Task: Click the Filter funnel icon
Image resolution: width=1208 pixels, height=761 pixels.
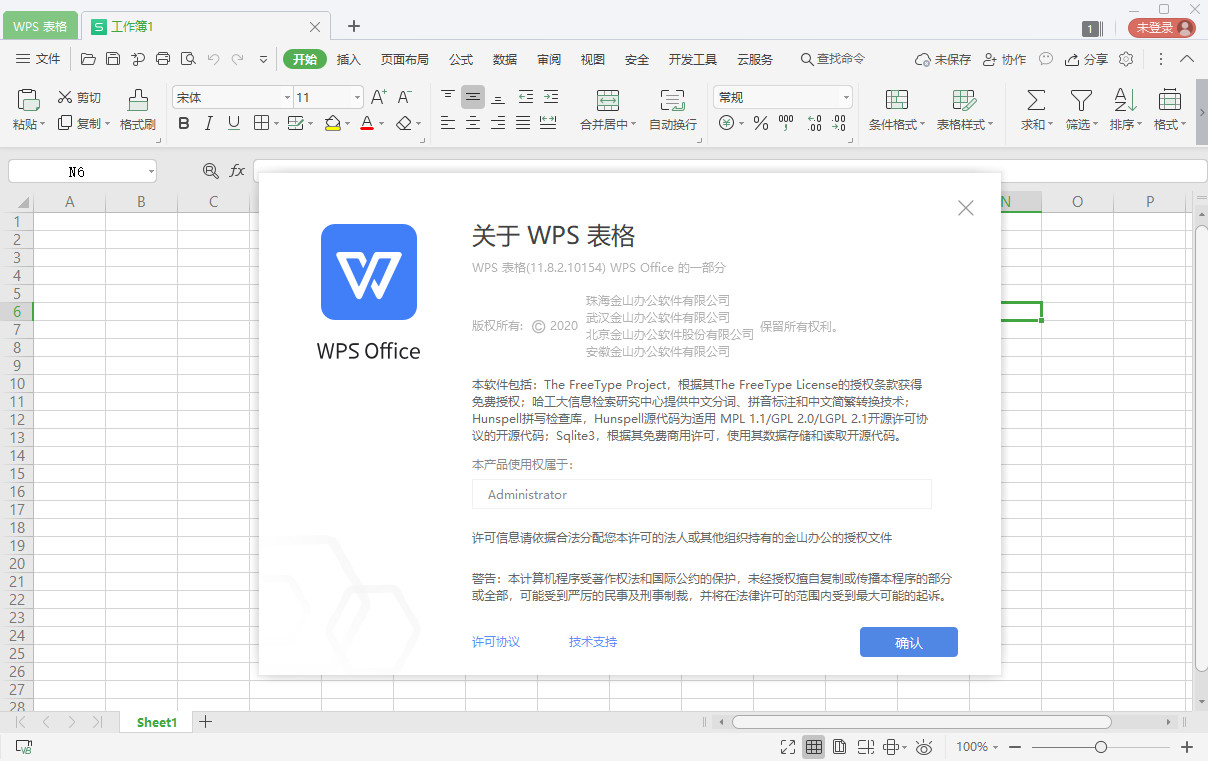Action: point(1080,100)
